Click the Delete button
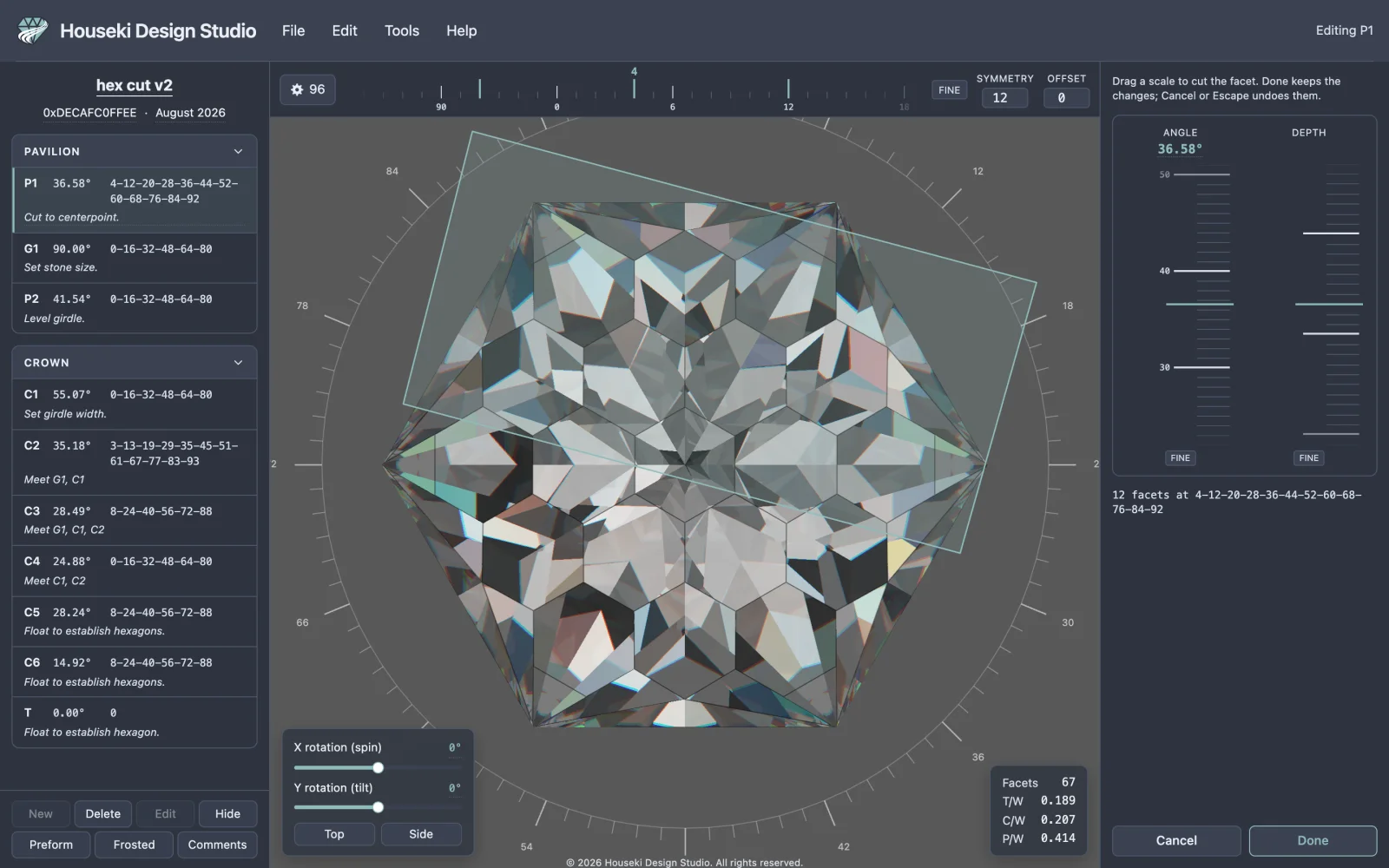The image size is (1389, 868). (103, 813)
